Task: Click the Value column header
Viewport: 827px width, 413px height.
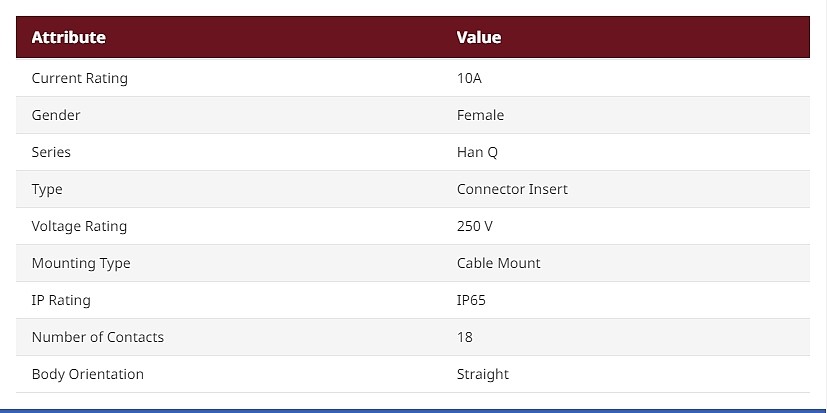Action: (x=479, y=37)
